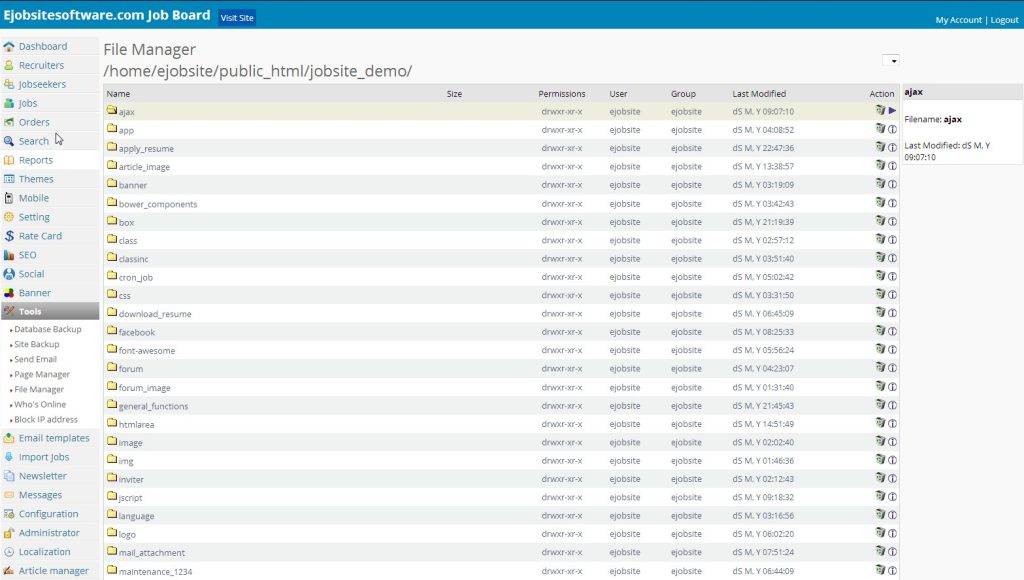The height and width of the screenshot is (580, 1024).
Task: Open Who's Online link
Action: tap(40, 404)
